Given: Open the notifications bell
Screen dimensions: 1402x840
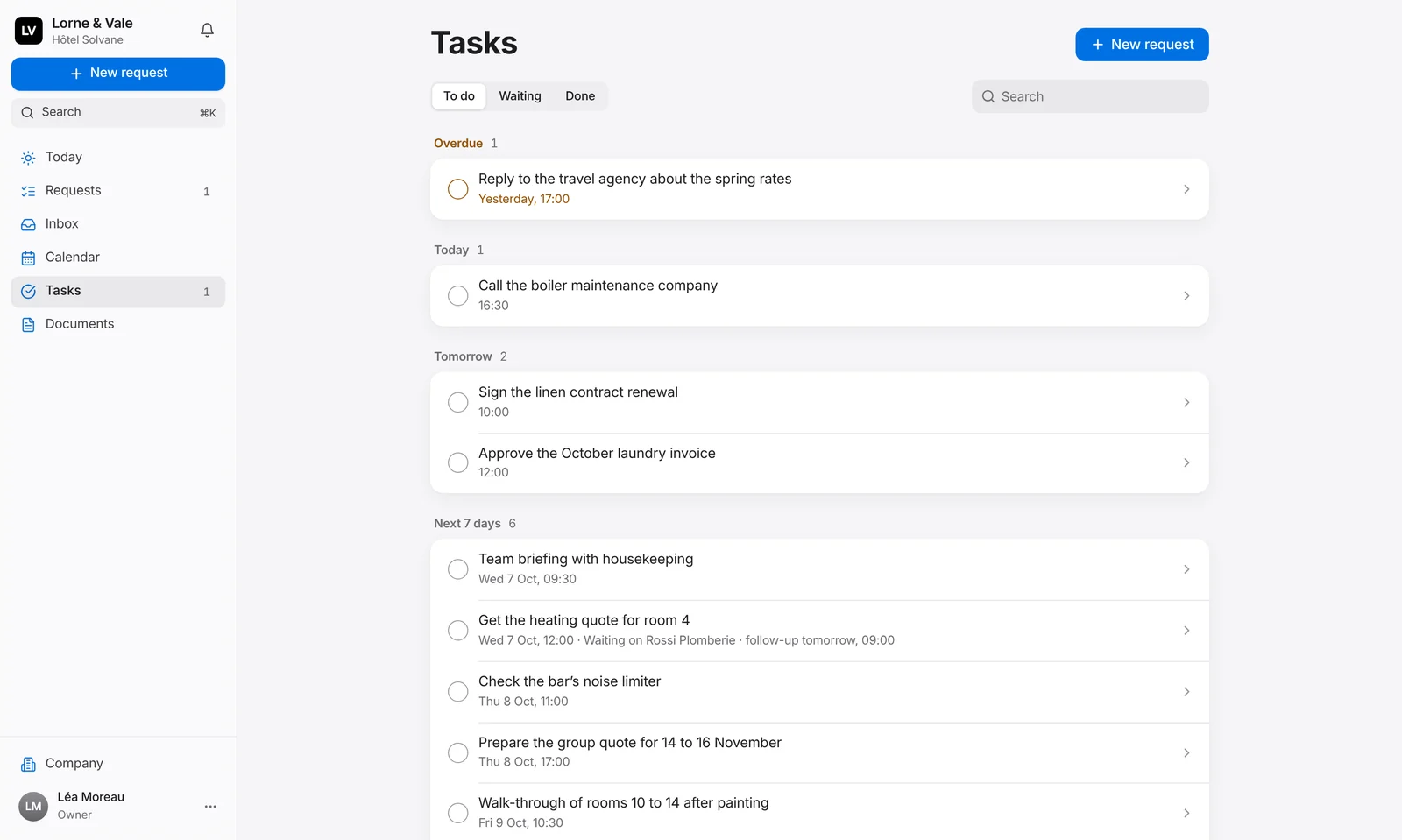Looking at the screenshot, I should point(207,31).
